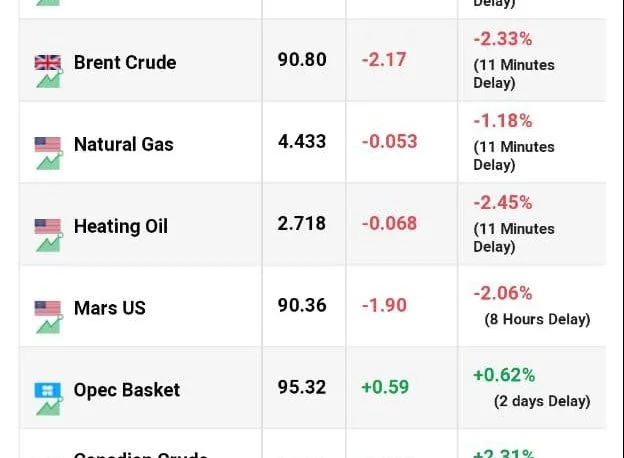Open the Mars US link
This screenshot has width=624, height=458.
click(110, 308)
